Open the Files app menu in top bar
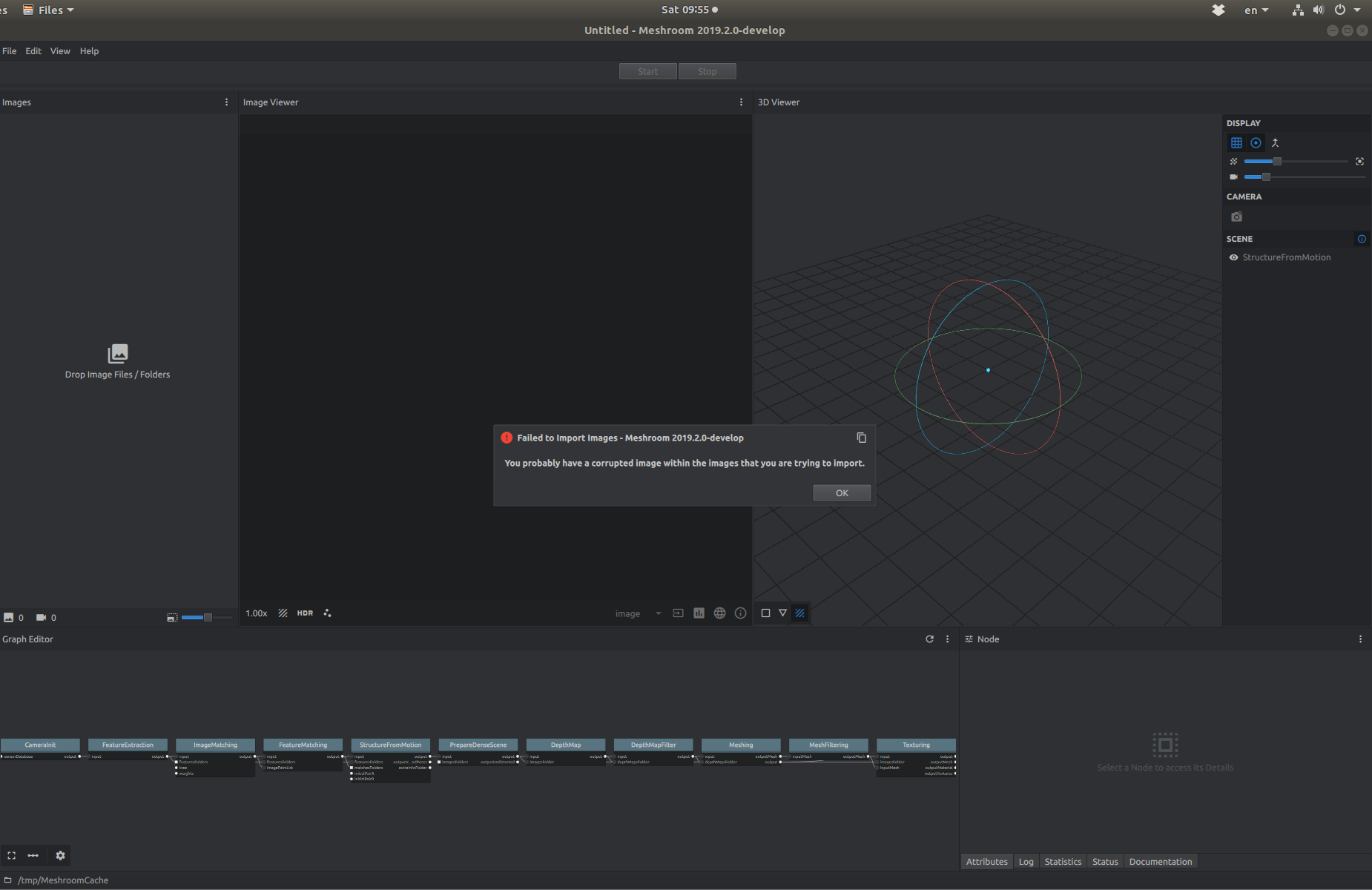This screenshot has height=890, width=1372. pos(49,10)
